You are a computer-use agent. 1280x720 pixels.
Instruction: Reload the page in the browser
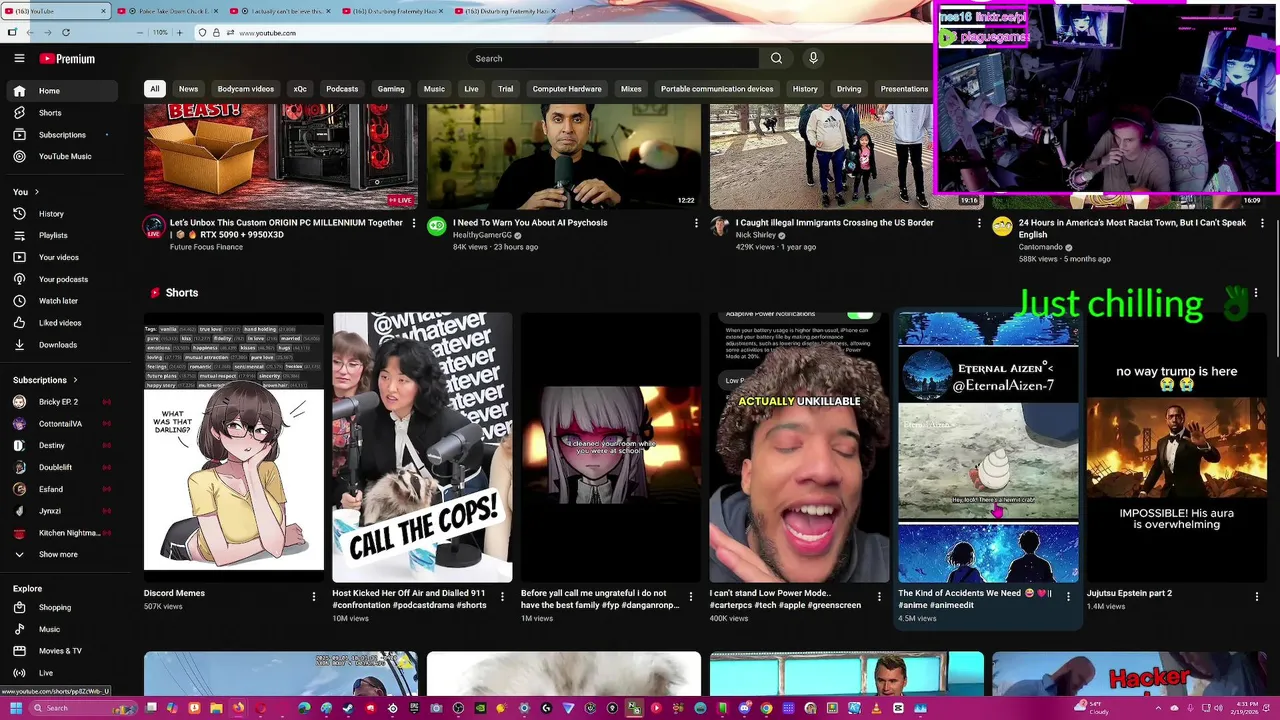[66, 33]
